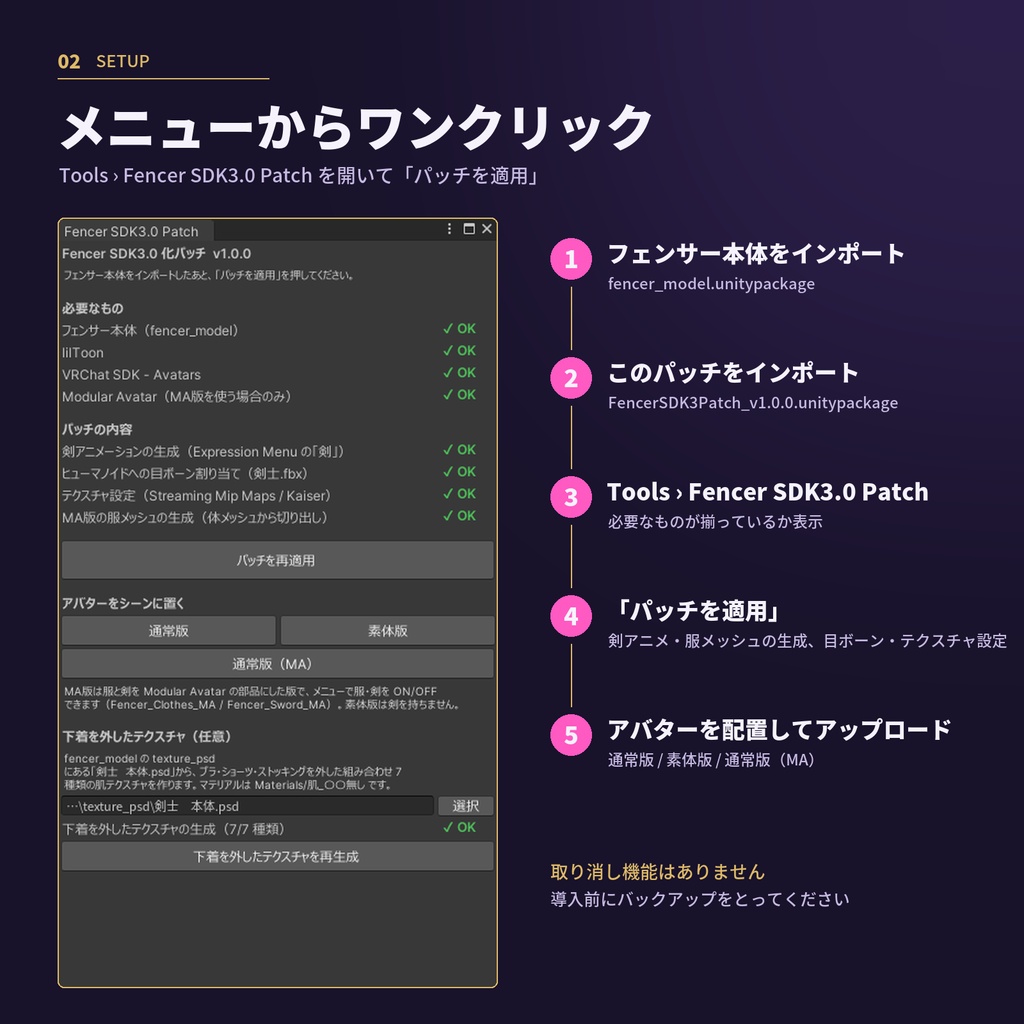Click the ヒューマノイドへの目ボーン割り当て row
This screenshot has height=1024, width=1024.
269,473
